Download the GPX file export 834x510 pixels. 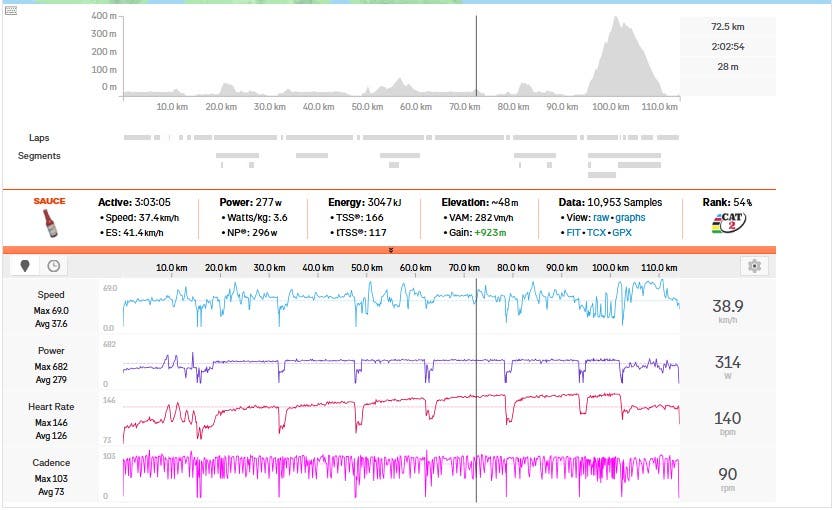[x=622, y=233]
